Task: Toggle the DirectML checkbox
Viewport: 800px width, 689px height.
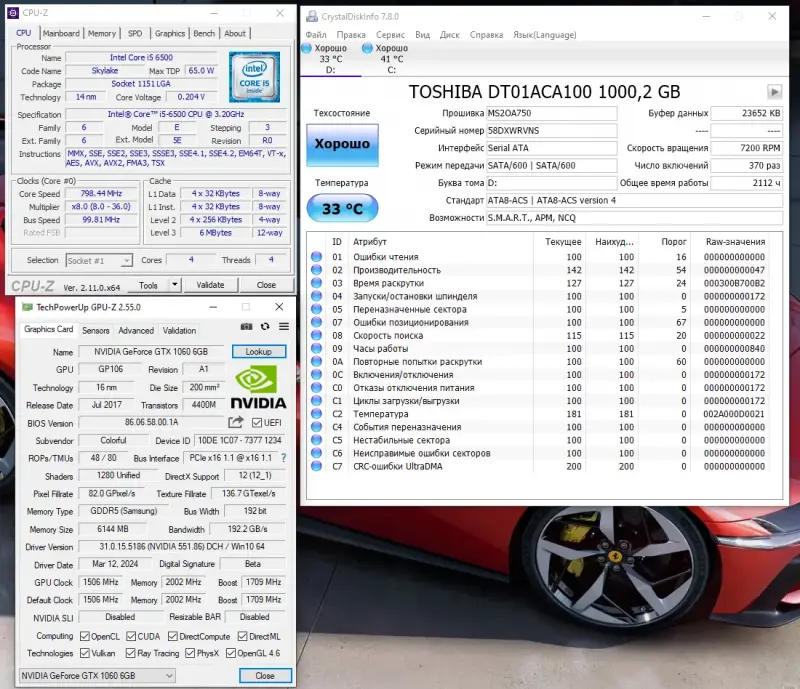Action: tap(243, 636)
